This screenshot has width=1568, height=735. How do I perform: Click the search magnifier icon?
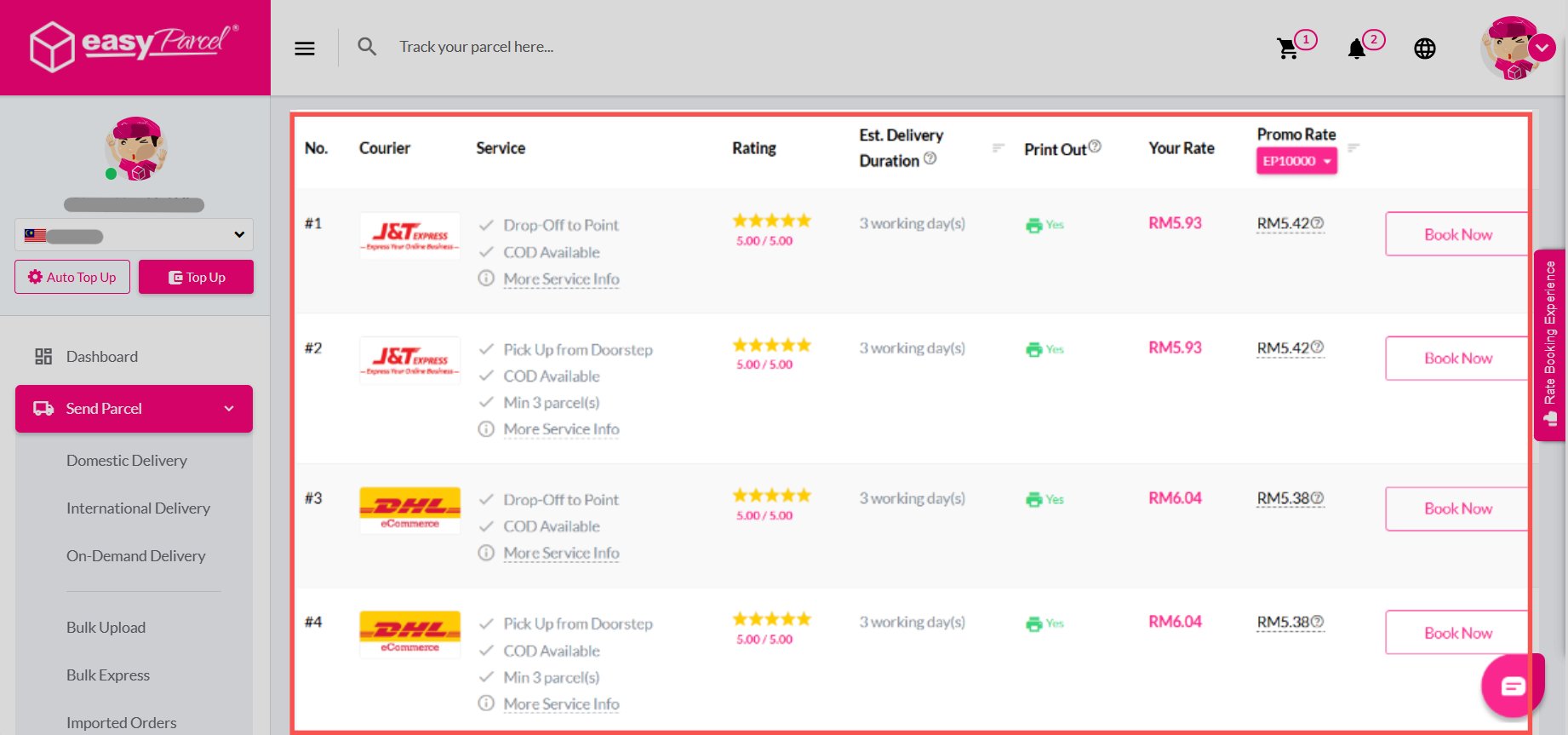coord(367,47)
